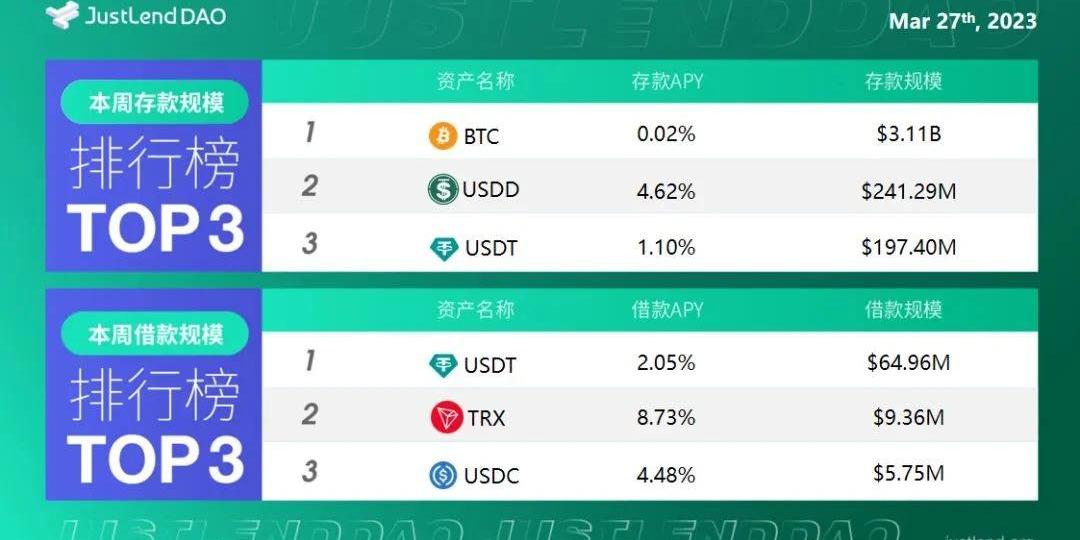
Task: Click the 存款规模 column header
Action: (904, 82)
